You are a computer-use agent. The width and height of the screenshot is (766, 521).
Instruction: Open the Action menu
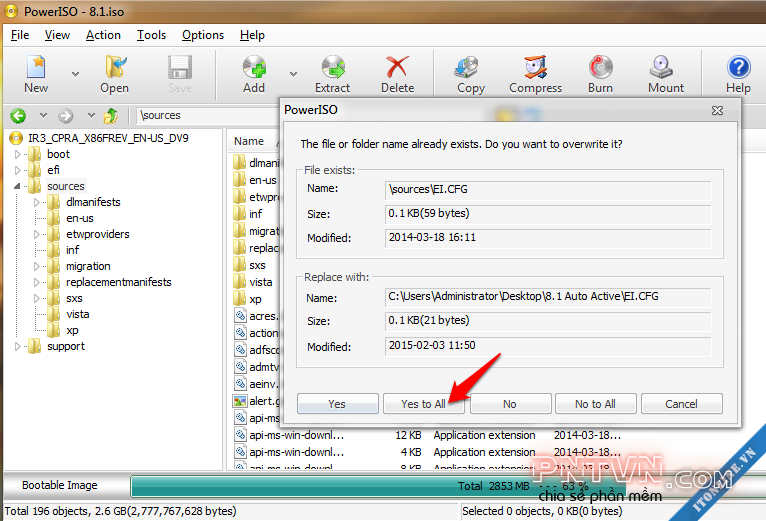tap(103, 35)
